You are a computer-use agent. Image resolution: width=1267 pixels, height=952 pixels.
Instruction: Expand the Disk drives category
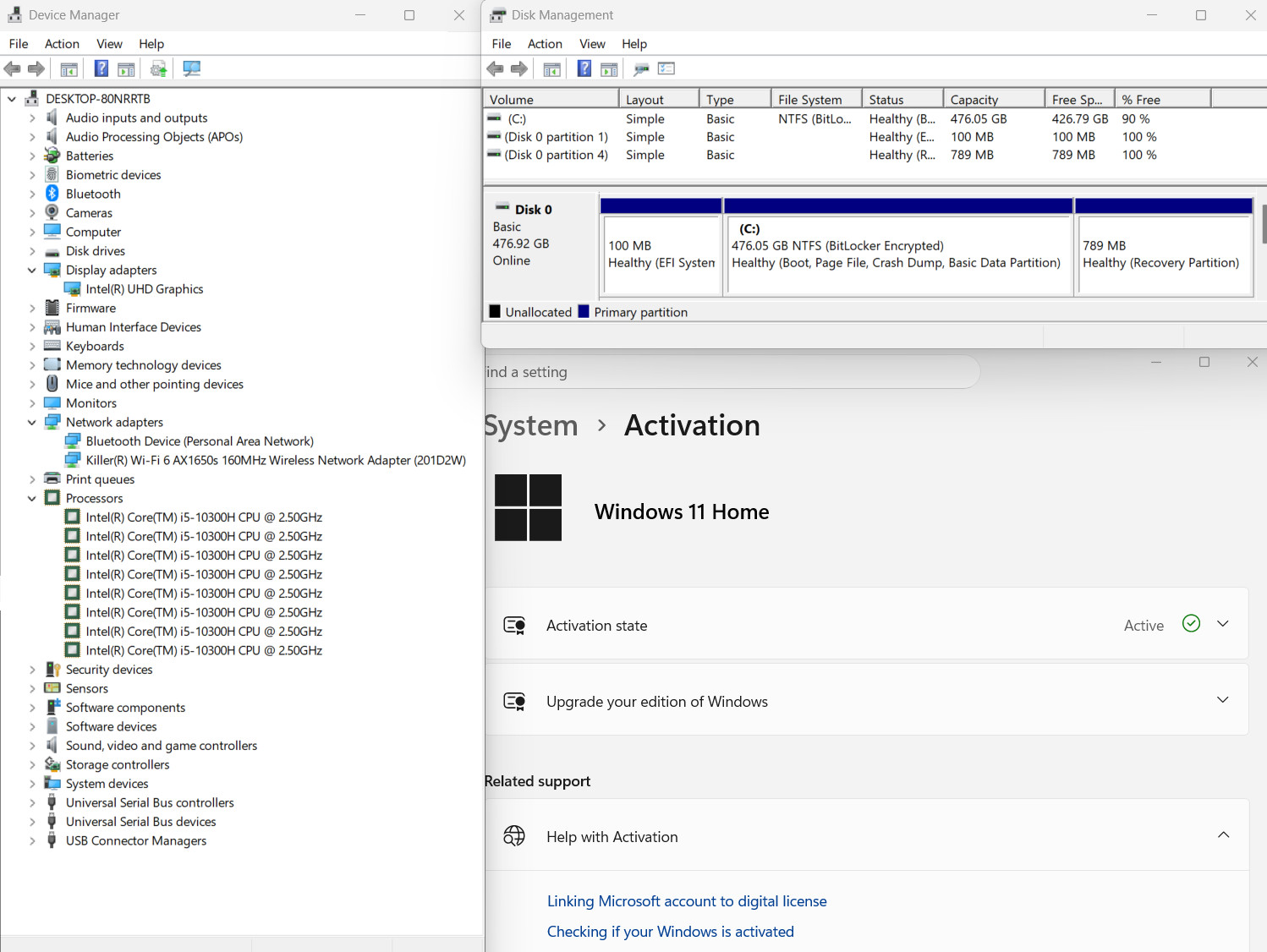tap(32, 251)
